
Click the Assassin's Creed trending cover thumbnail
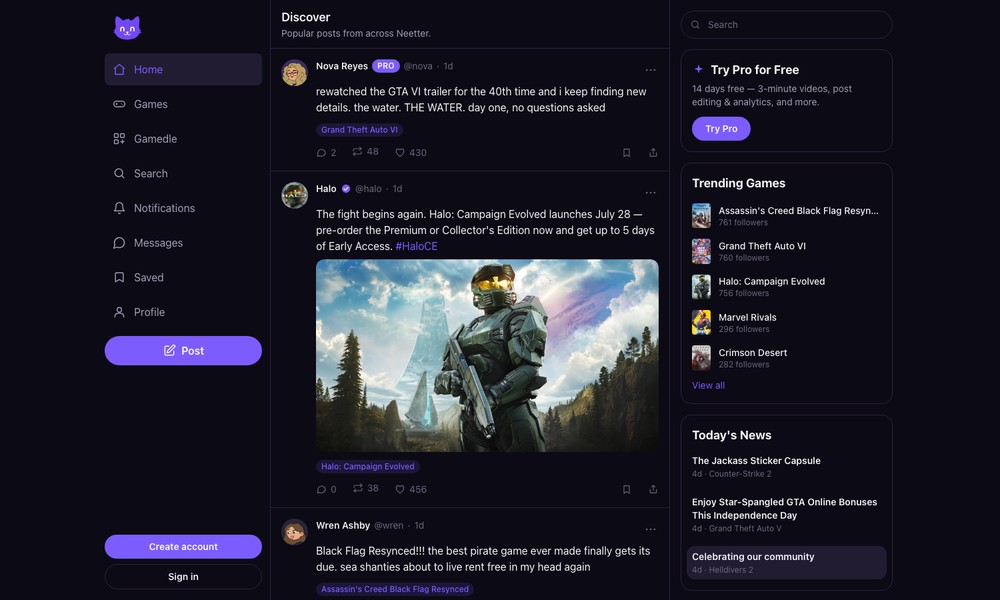pos(702,216)
